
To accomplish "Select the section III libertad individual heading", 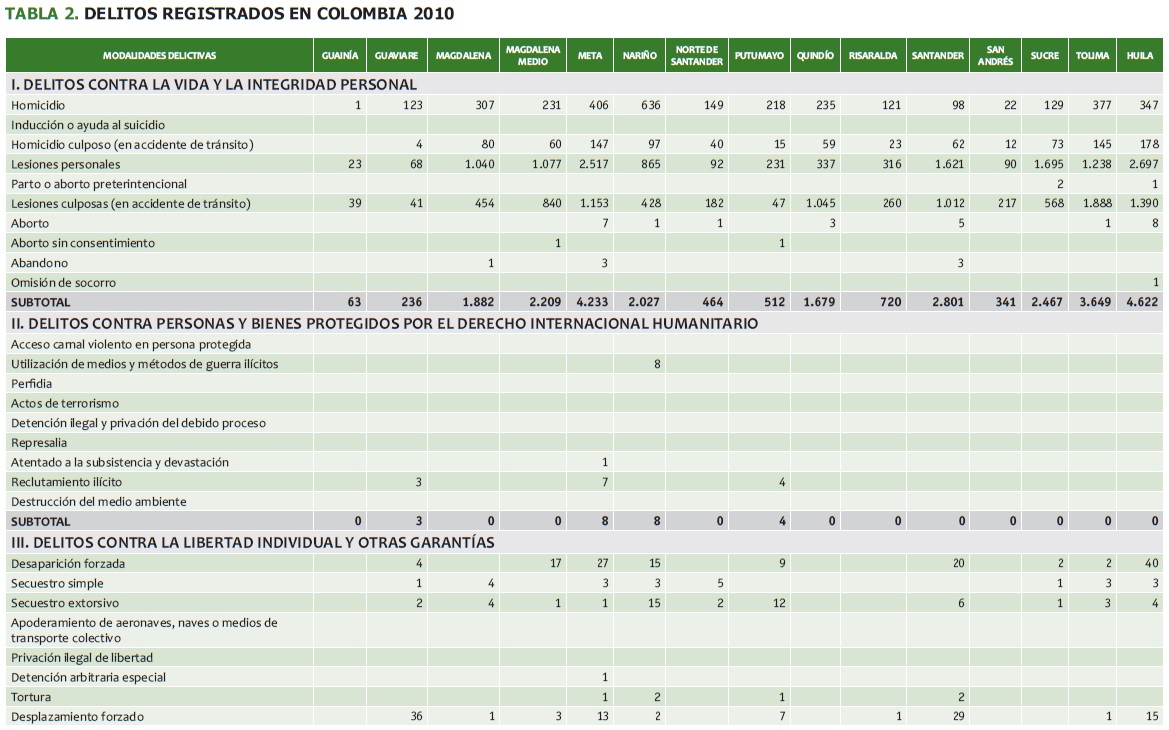I will point(252,542).
